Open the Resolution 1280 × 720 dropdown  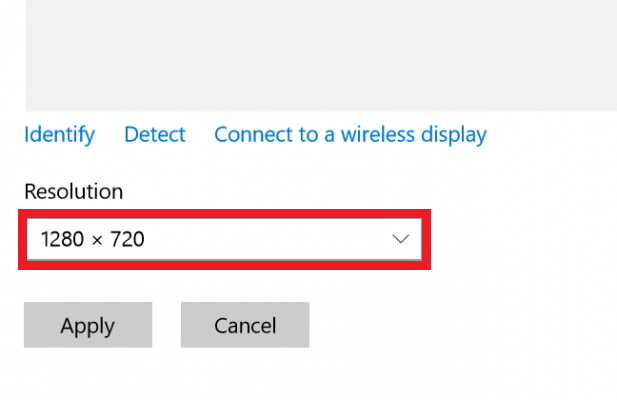200,239
